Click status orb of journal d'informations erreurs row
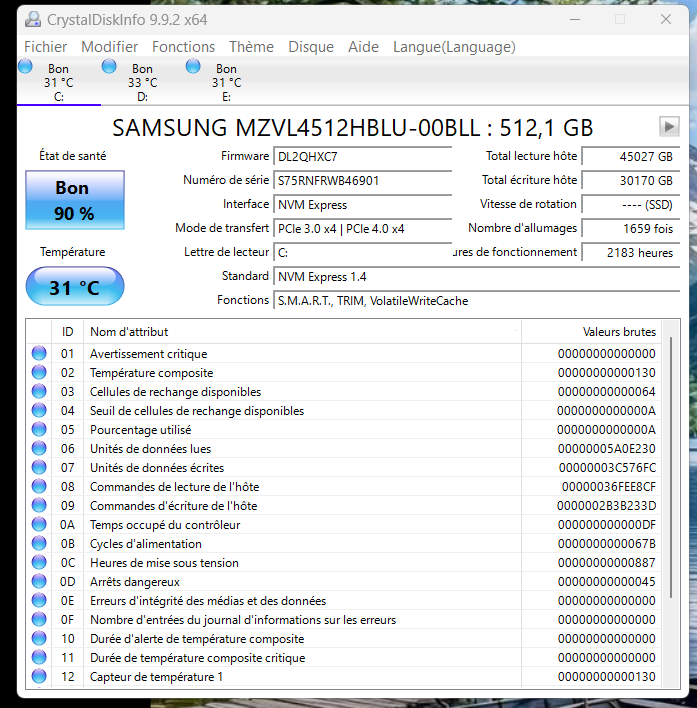 (39, 619)
